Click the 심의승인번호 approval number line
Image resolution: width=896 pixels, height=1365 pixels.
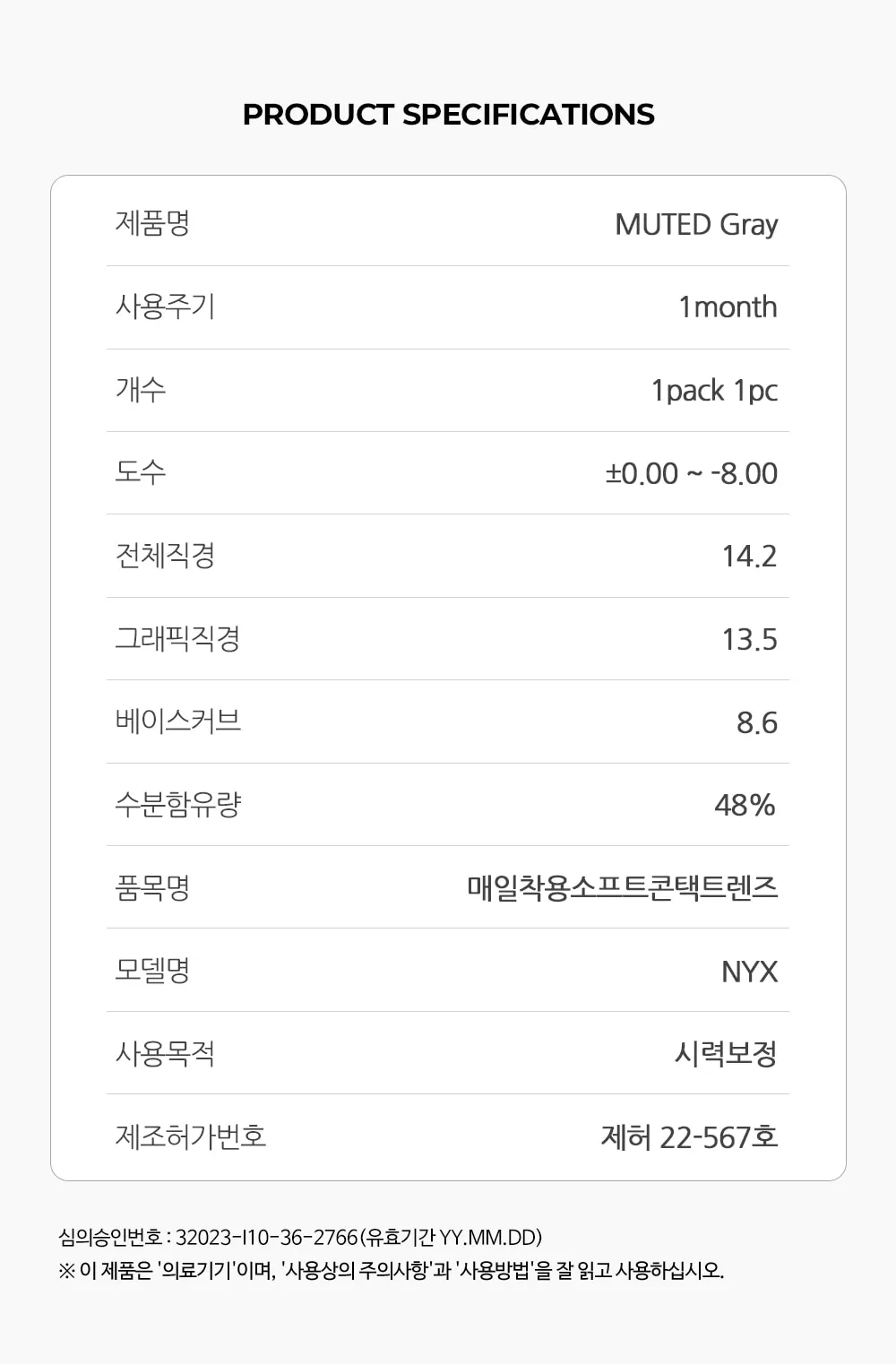300,1238
